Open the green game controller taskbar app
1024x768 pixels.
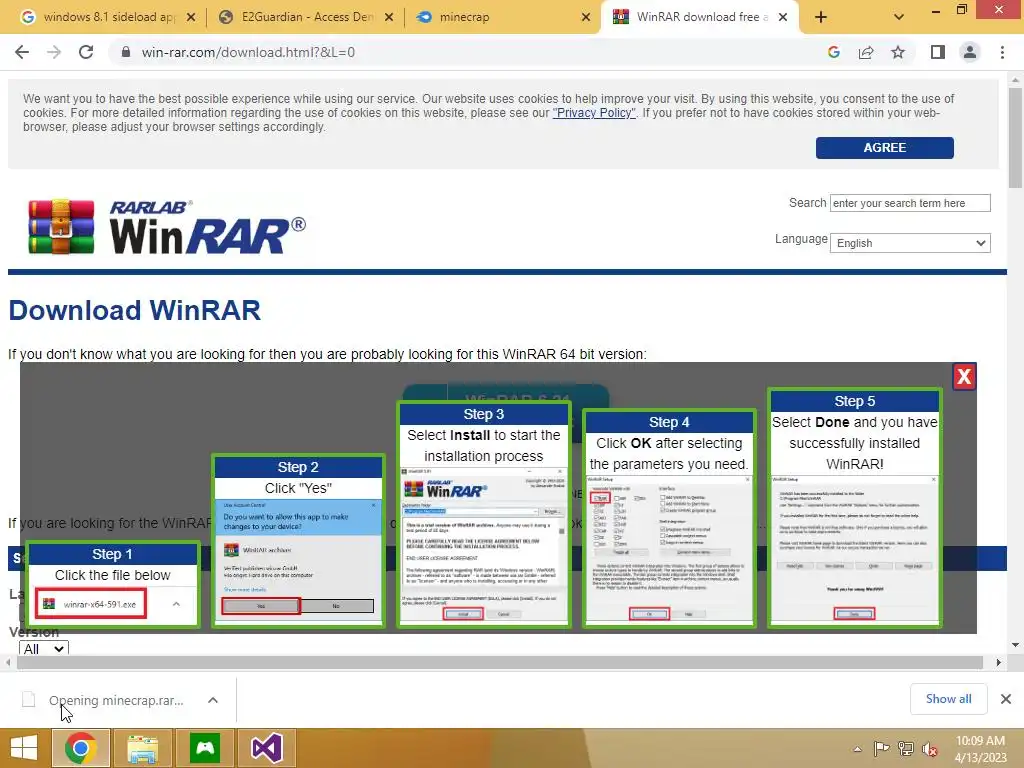(x=205, y=748)
